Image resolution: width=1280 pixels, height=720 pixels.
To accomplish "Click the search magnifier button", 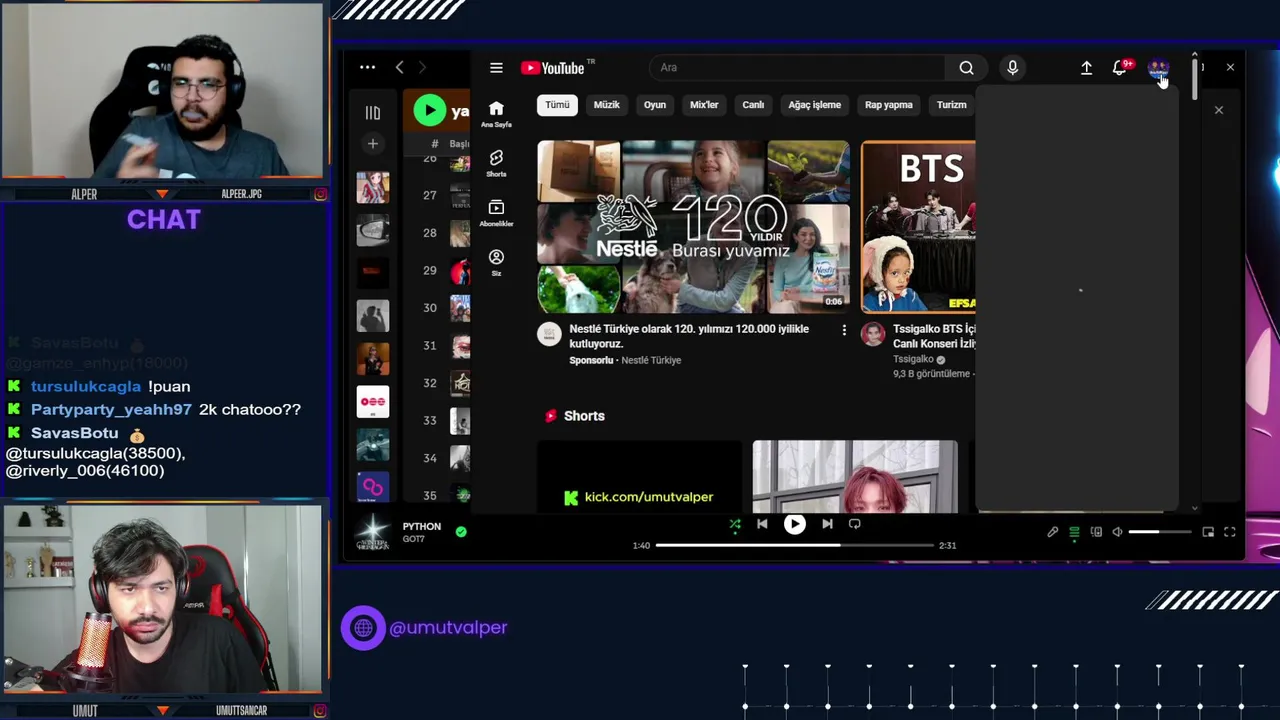I will click(966, 67).
